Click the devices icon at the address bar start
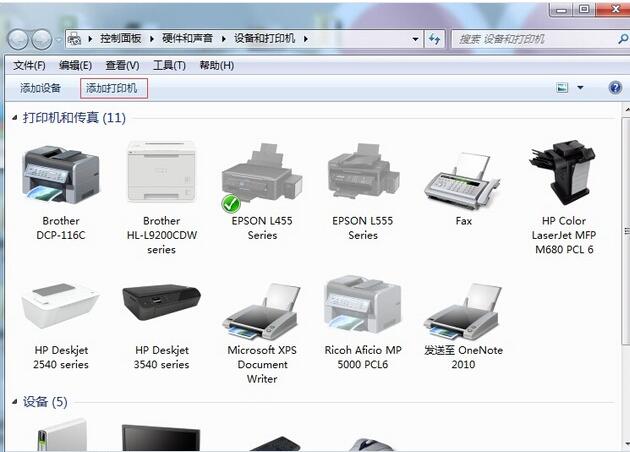Screen dimensions: 630x452 [74, 39]
